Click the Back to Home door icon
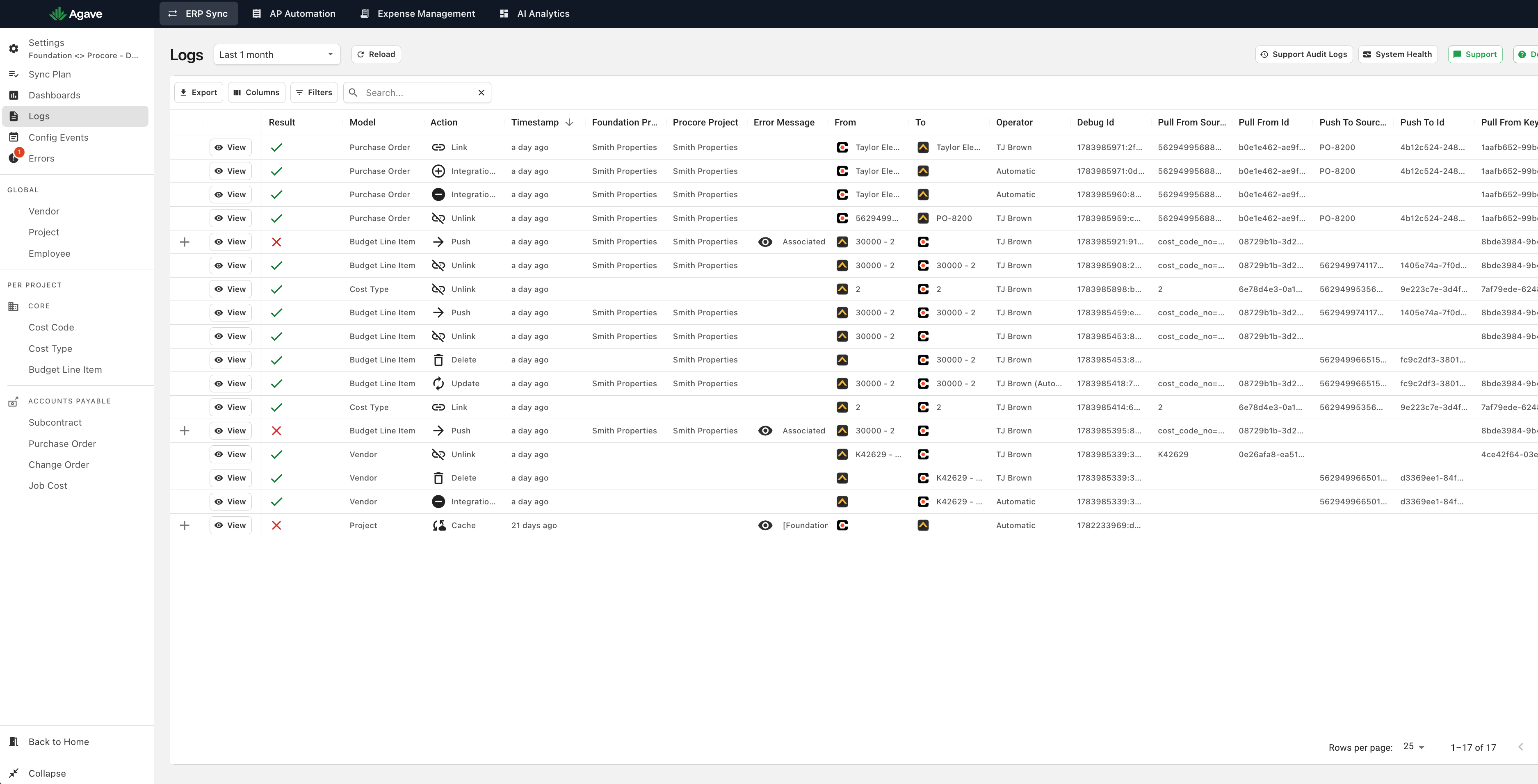Screen dimensions: 1538x784 click(x=14, y=742)
